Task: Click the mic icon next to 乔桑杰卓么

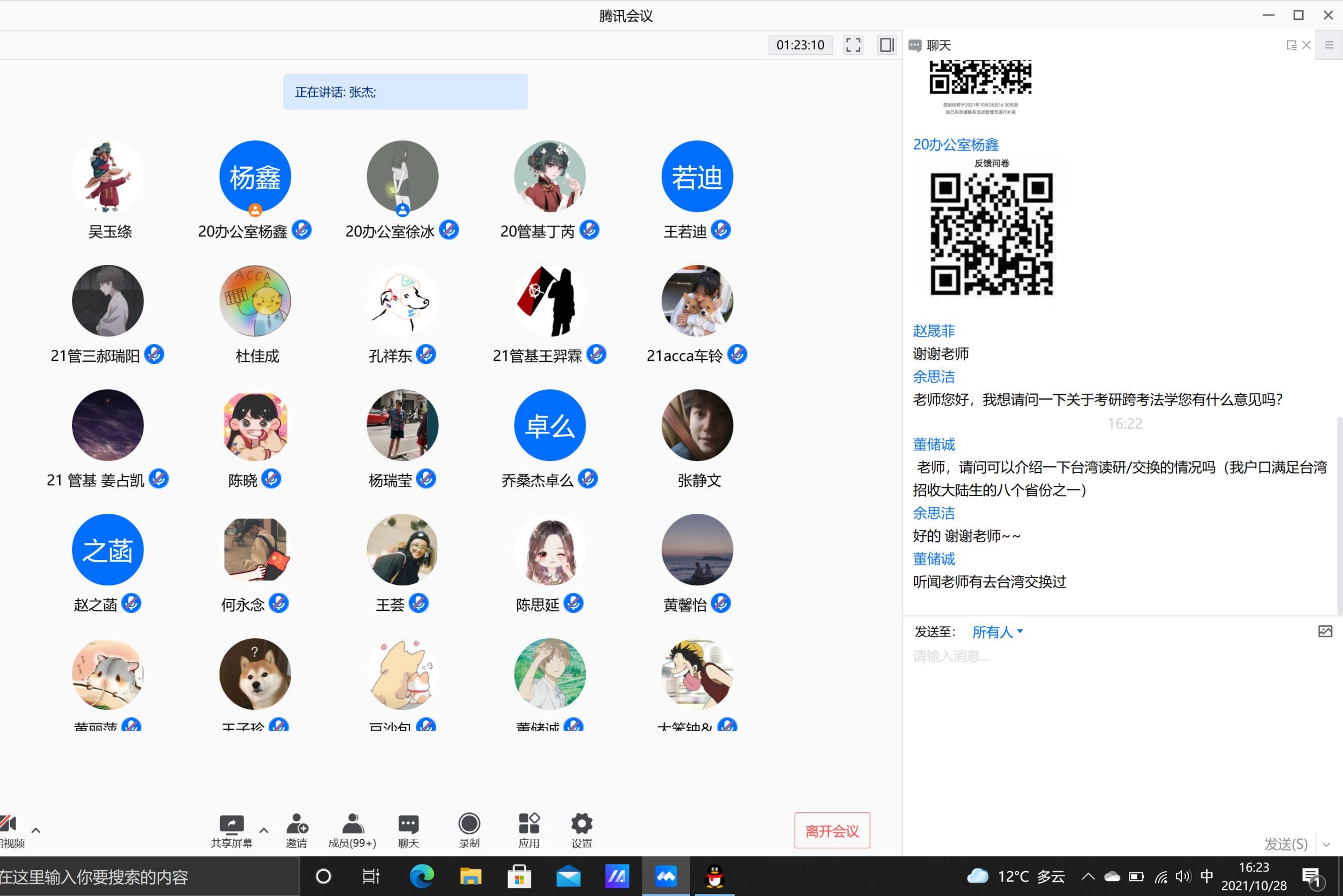Action: [x=588, y=479]
